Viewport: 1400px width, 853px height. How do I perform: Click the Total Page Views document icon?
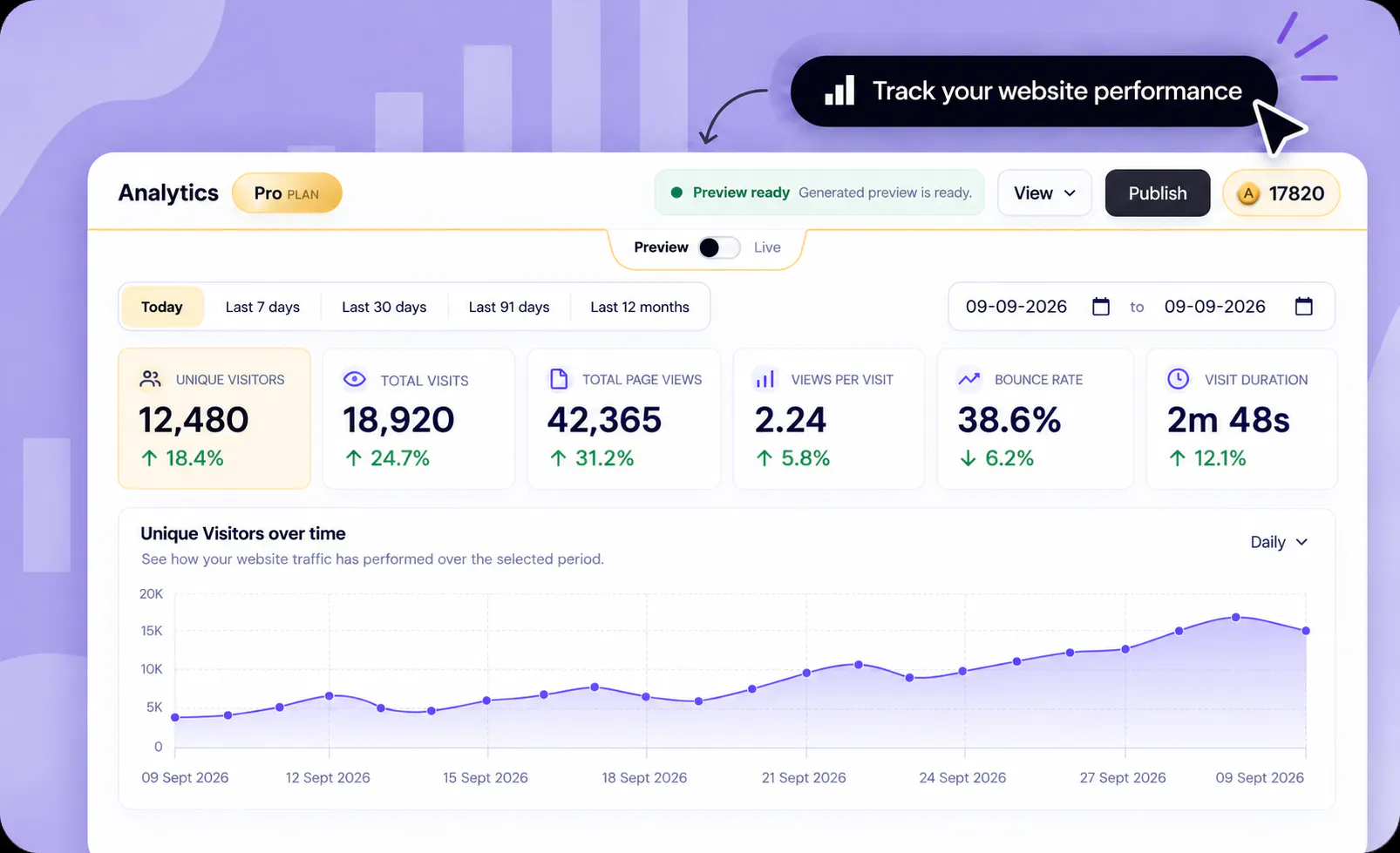[x=559, y=379]
